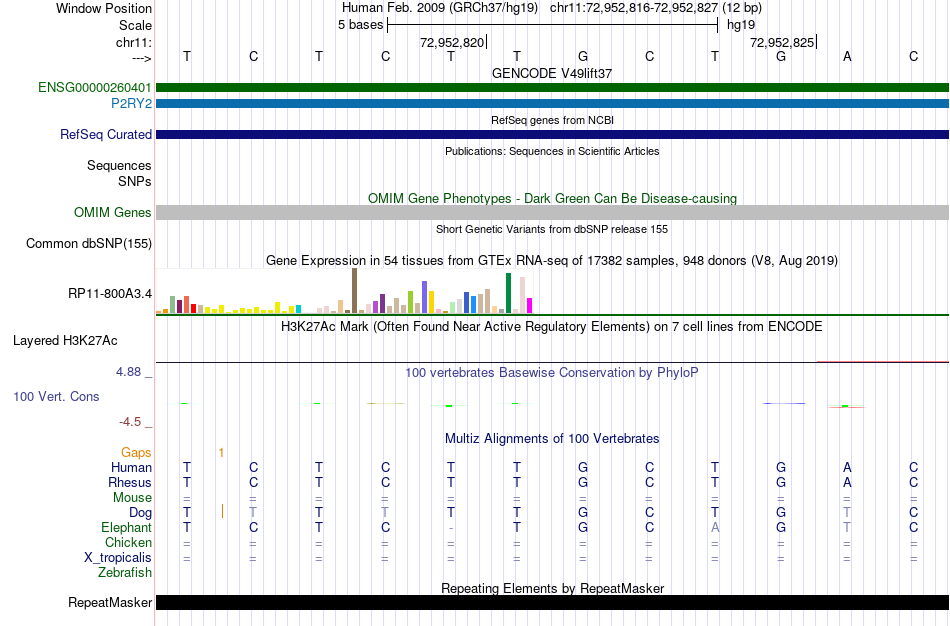Click the orange insertion mark in Dog row
This screenshot has height=626, width=950.
pyautogui.click(x=222, y=511)
